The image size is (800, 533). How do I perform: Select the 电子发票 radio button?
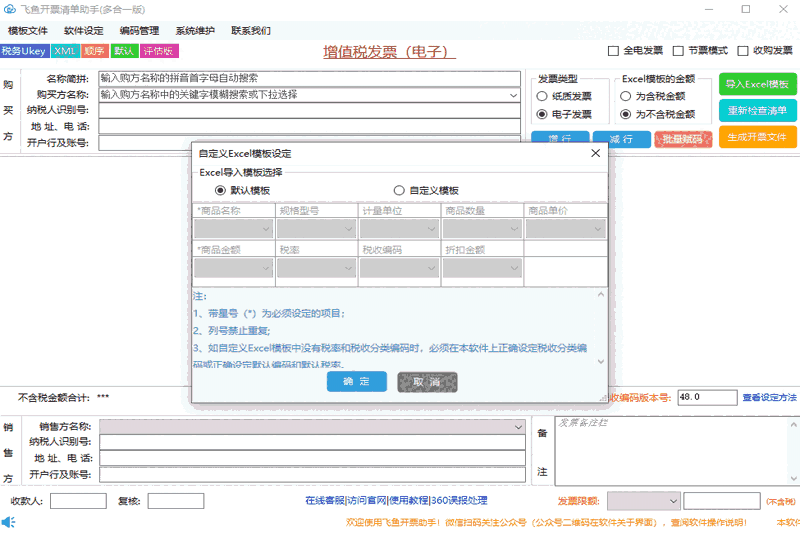coord(542,114)
